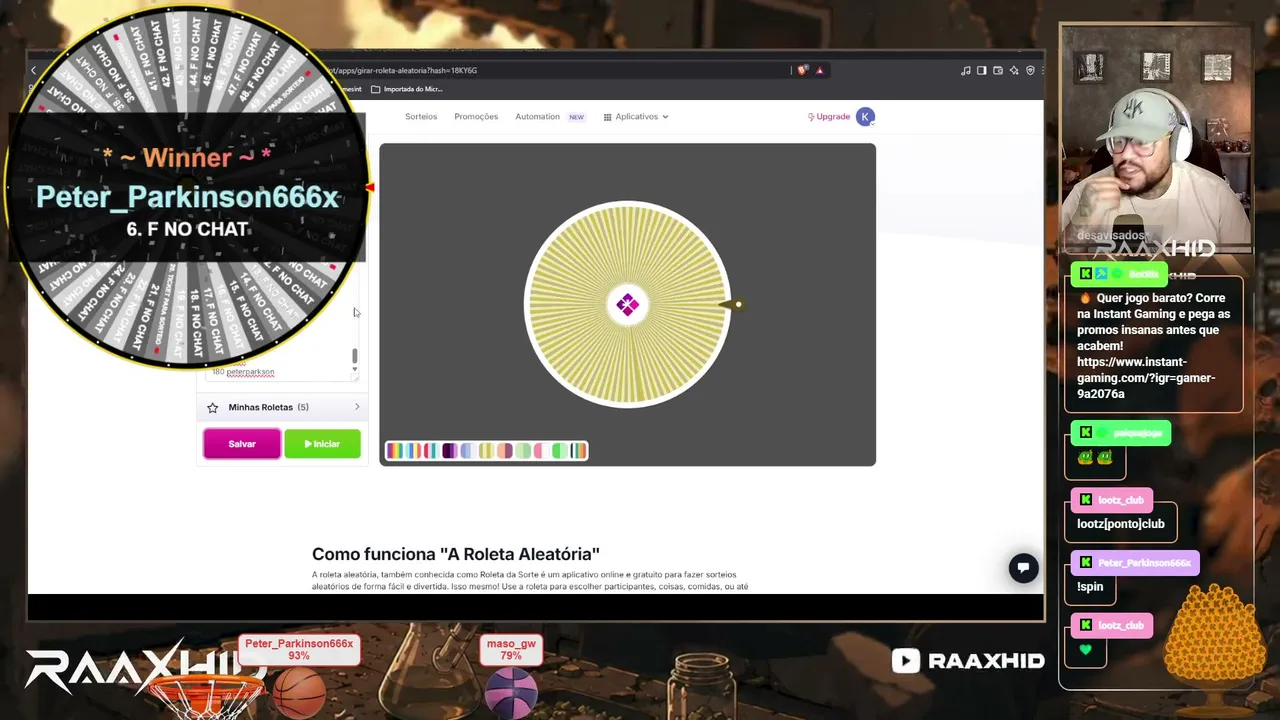Open the Brave Wallet icon
The width and height of the screenshot is (1280, 720).
tap(998, 70)
